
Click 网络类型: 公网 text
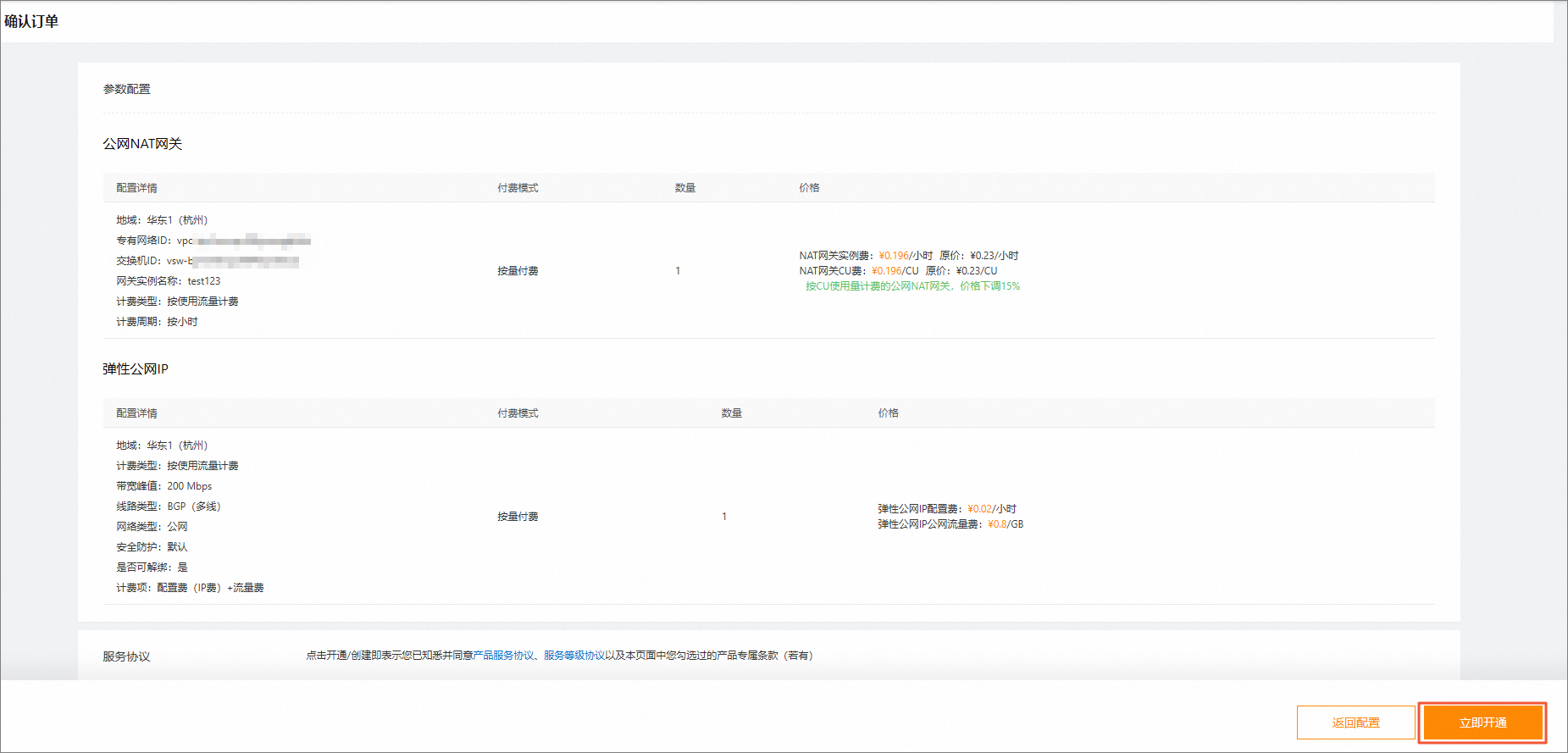pos(152,527)
